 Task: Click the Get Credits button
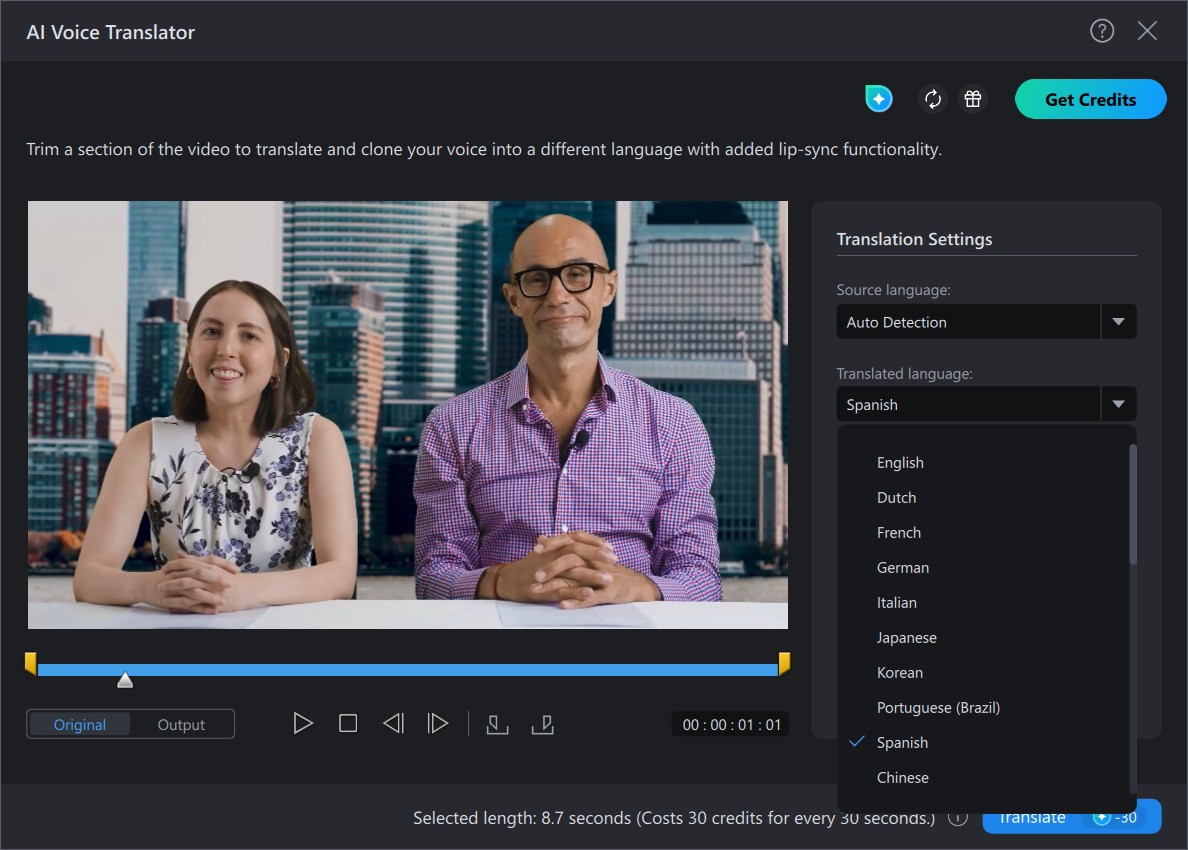tap(1090, 99)
